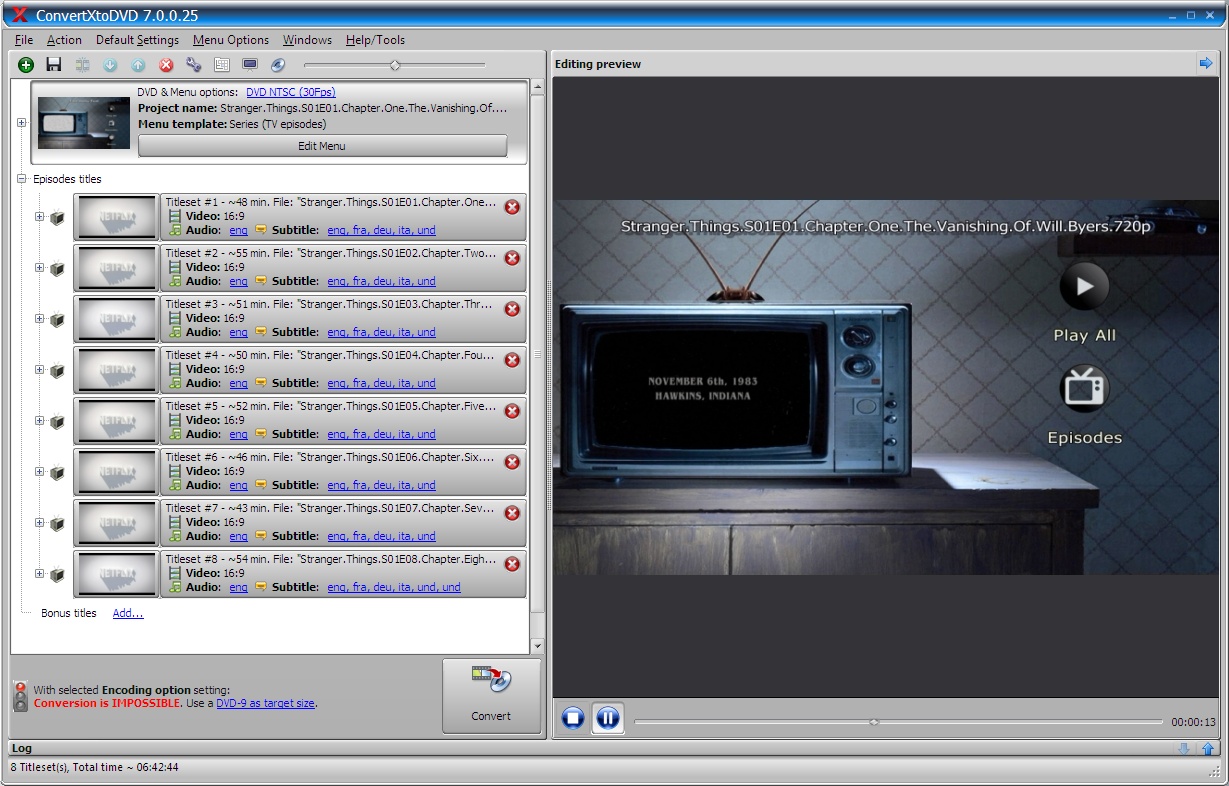Expand the DVD & Menu options node
This screenshot has width=1229, height=786.
22,123
